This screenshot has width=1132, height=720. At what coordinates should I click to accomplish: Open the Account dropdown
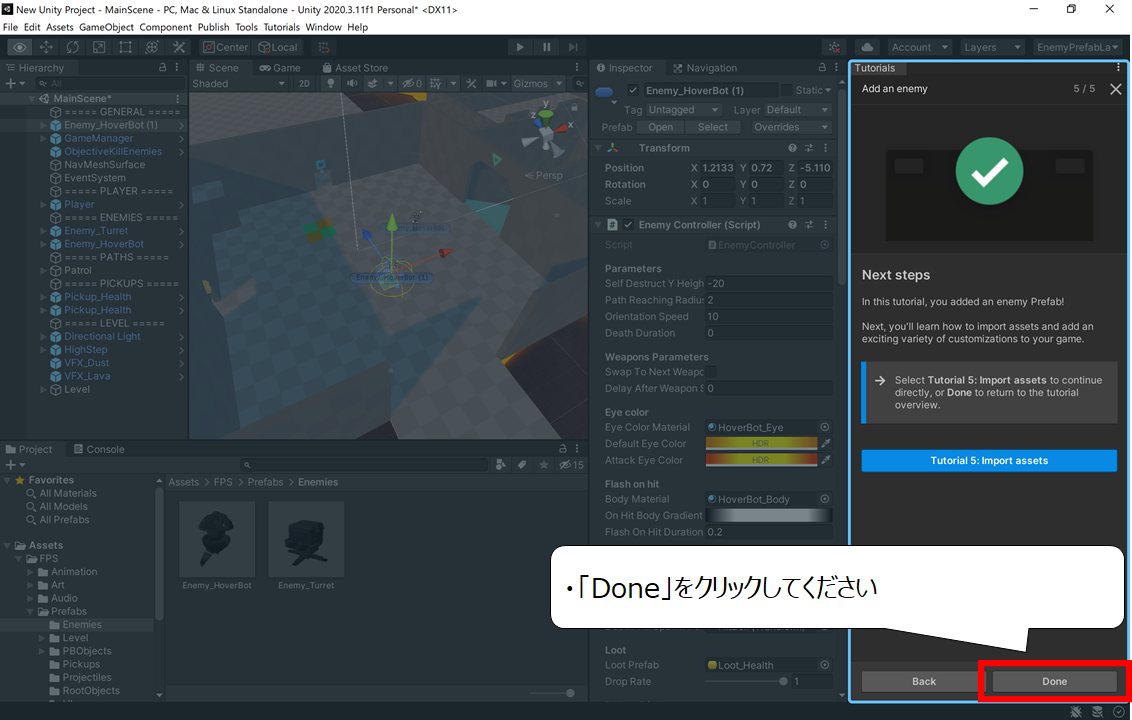[920, 47]
